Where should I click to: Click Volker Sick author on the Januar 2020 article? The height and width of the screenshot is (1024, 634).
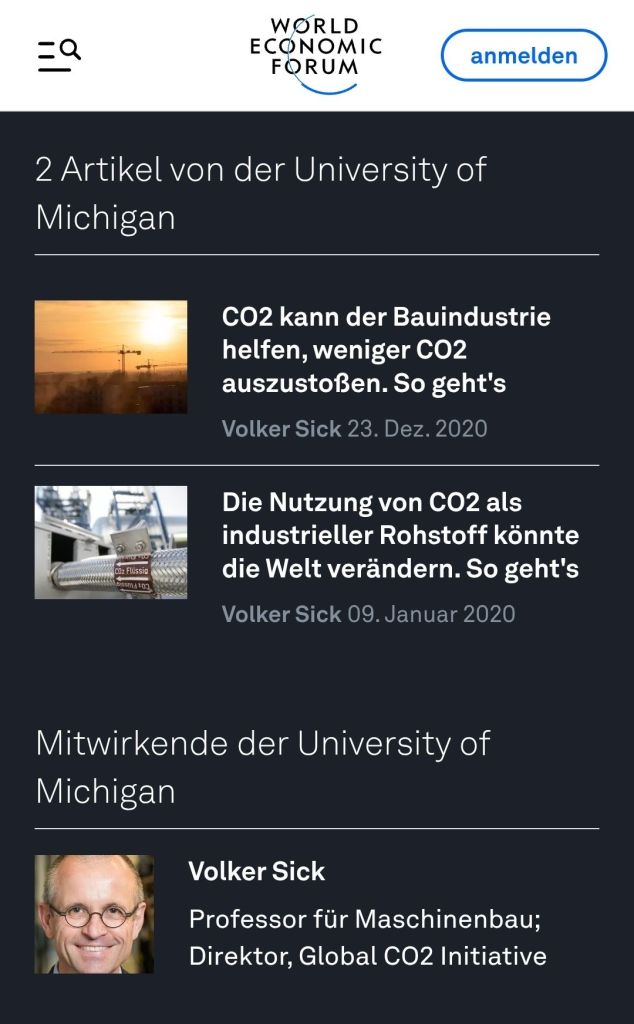pyautogui.click(x=281, y=614)
